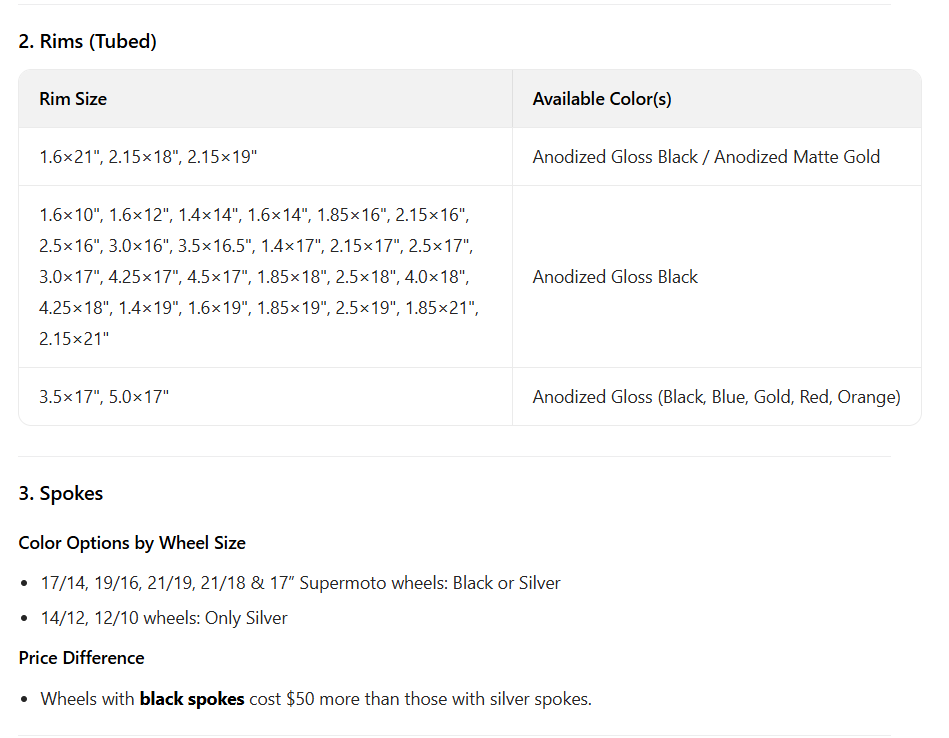
Task: Click the "Available Color(s)" column header
Action: coord(602,99)
